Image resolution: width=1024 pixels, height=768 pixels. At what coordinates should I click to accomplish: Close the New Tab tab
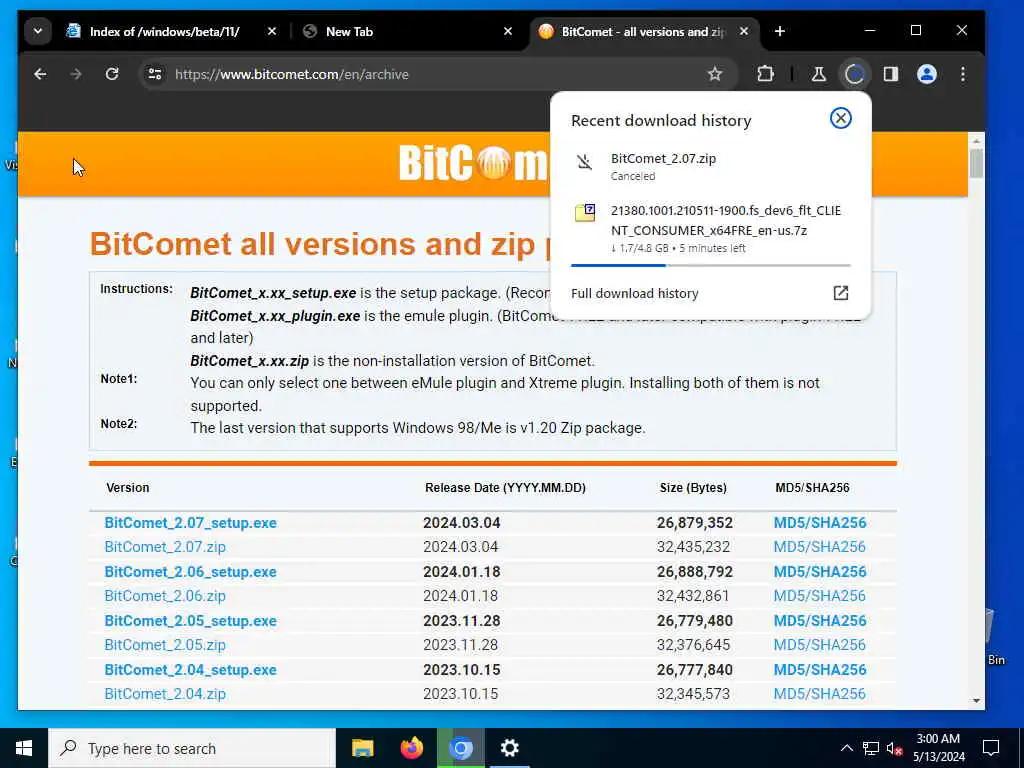click(507, 31)
